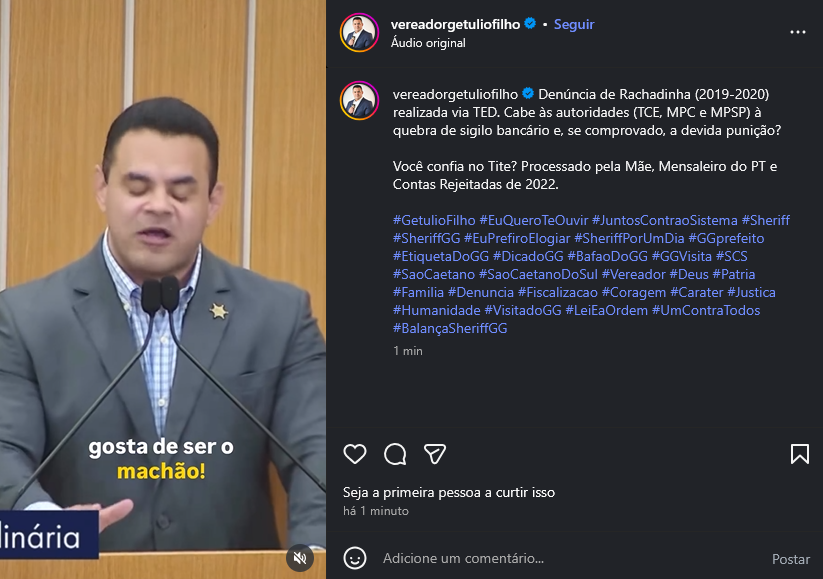Open #SaoCaetanoDoSul hashtag
This screenshot has width=823, height=579.
click(538, 275)
